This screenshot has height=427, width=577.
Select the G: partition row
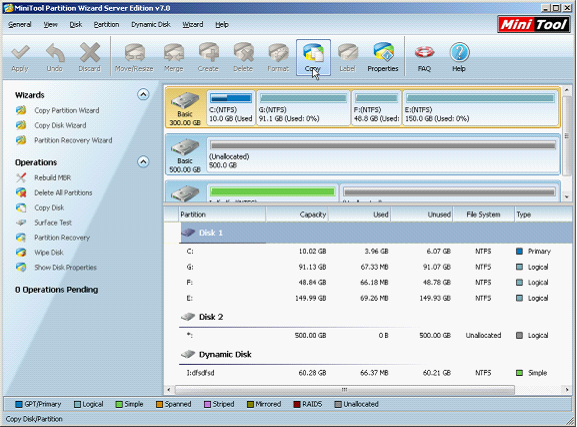tap(368, 267)
